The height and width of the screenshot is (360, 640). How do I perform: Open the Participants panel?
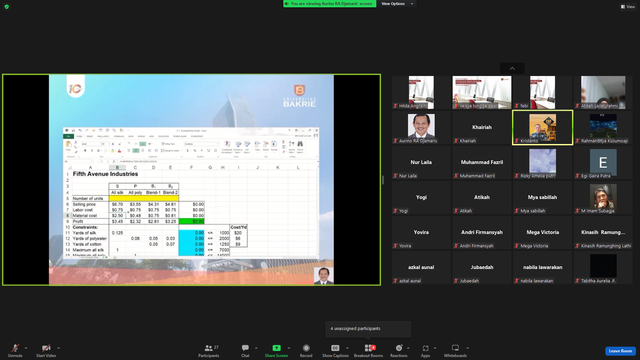click(209, 350)
